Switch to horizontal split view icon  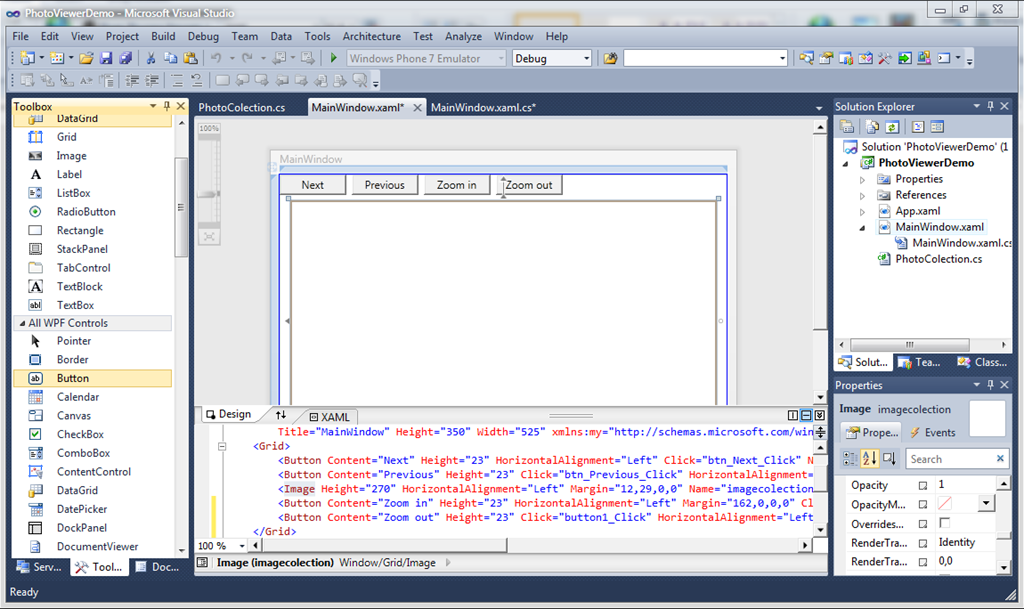[x=806, y=415]
